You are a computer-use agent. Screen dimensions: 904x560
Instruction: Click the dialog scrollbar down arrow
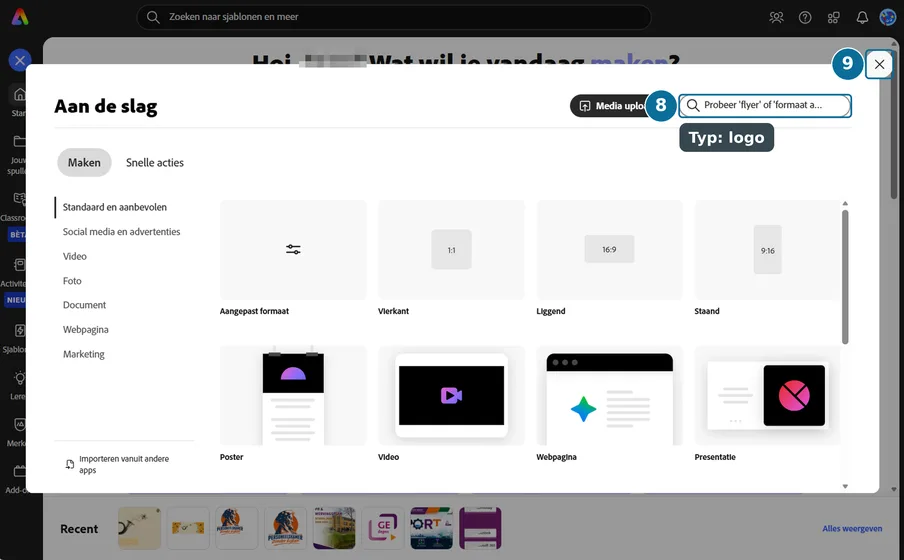pos(845,486)
